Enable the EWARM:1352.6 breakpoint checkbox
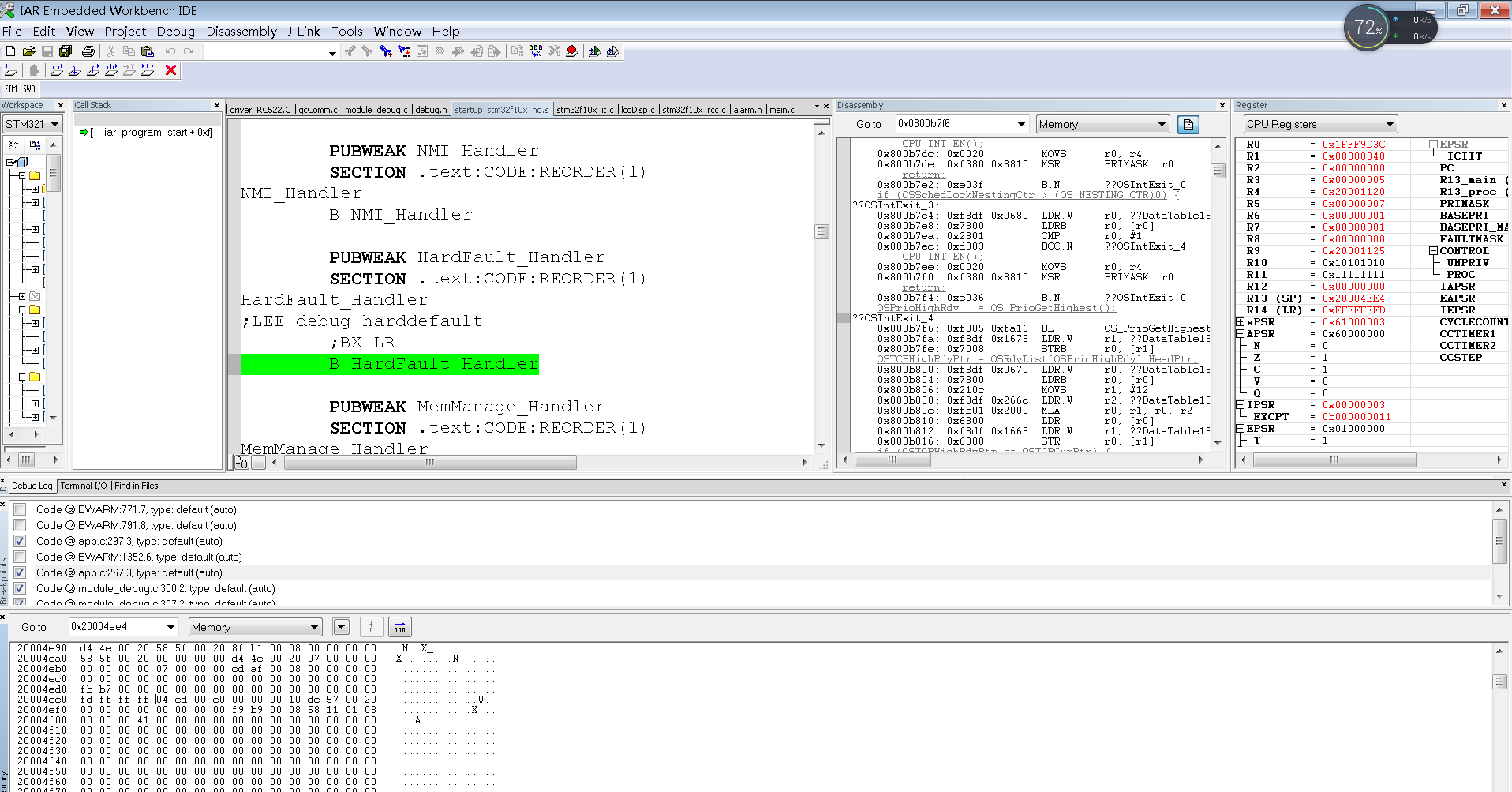Image resolution: width=1512 pixels, height=792 pixels. point(20,557)
